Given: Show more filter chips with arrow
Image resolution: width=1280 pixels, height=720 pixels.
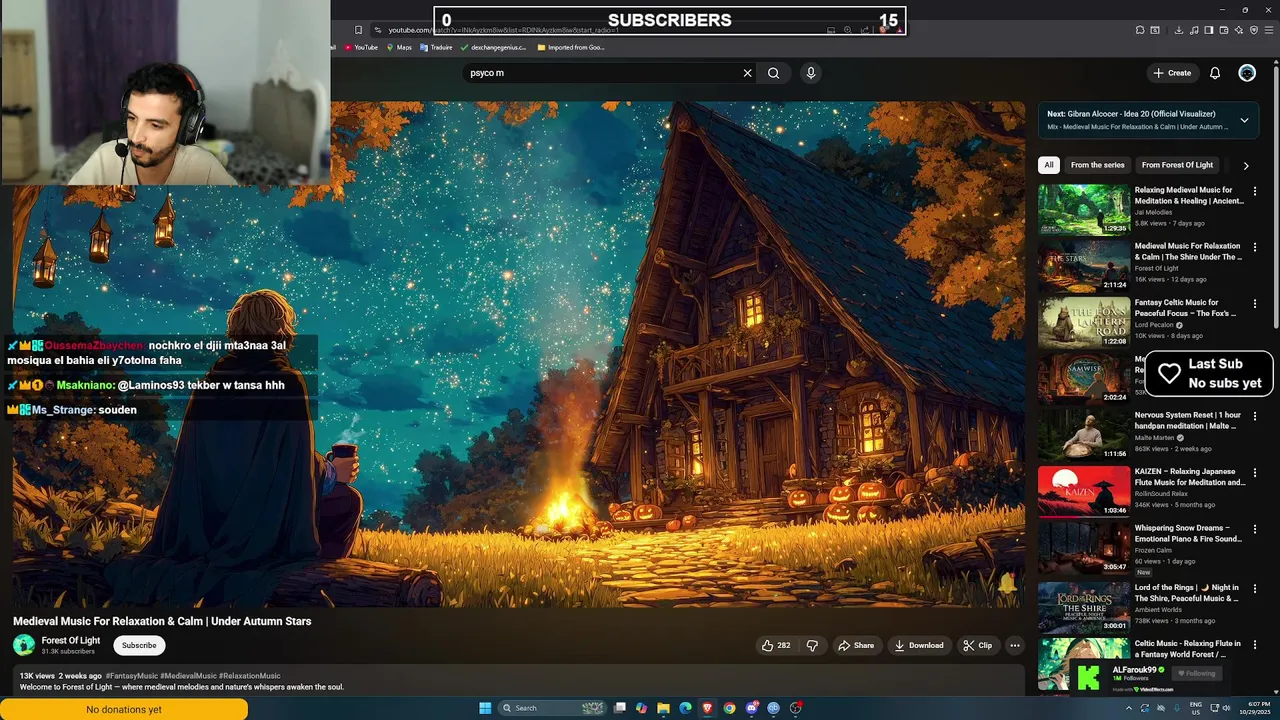Looking at the screenshot, I should (x=1246, y=165).
